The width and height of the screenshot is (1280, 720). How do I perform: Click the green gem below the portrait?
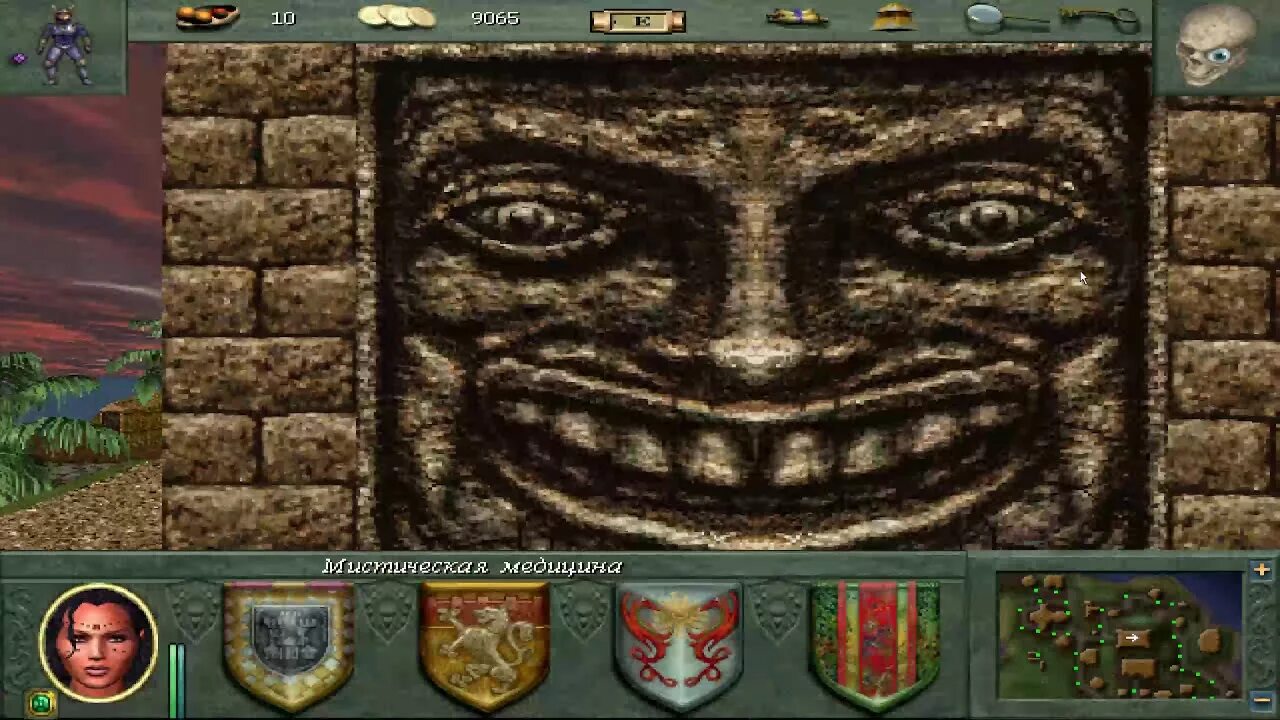[41, 704]
